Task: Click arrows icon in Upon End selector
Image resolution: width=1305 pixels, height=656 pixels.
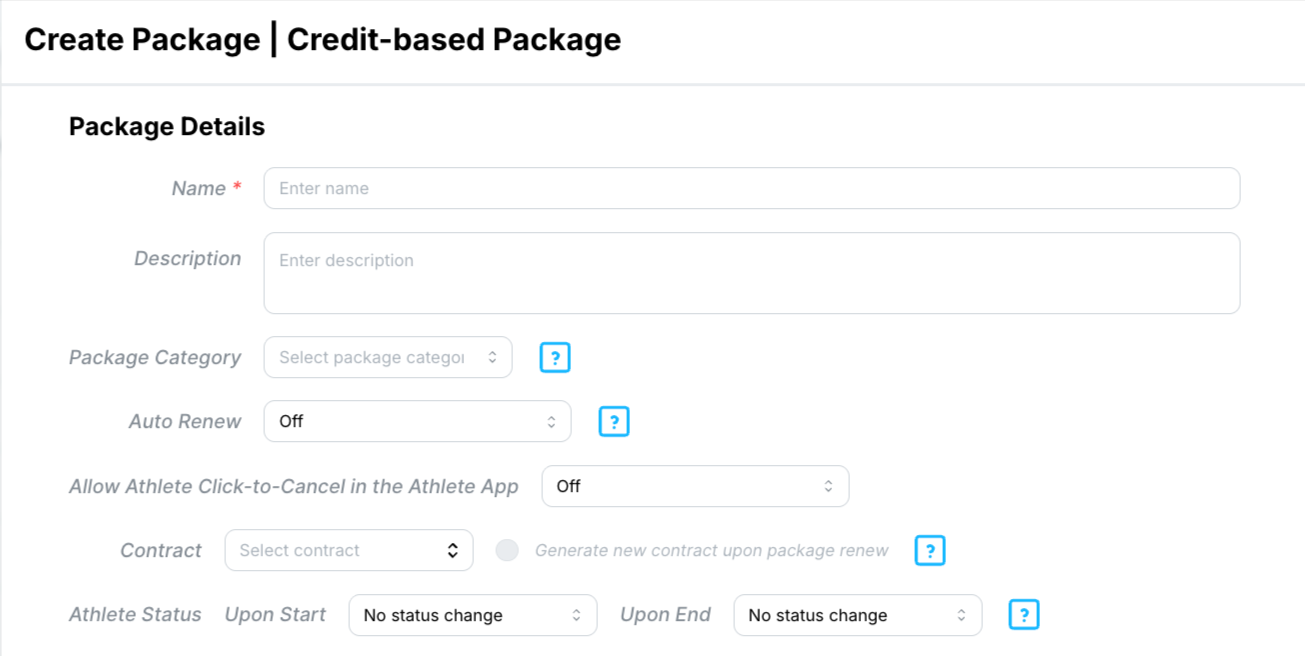Action: point(961,615)
